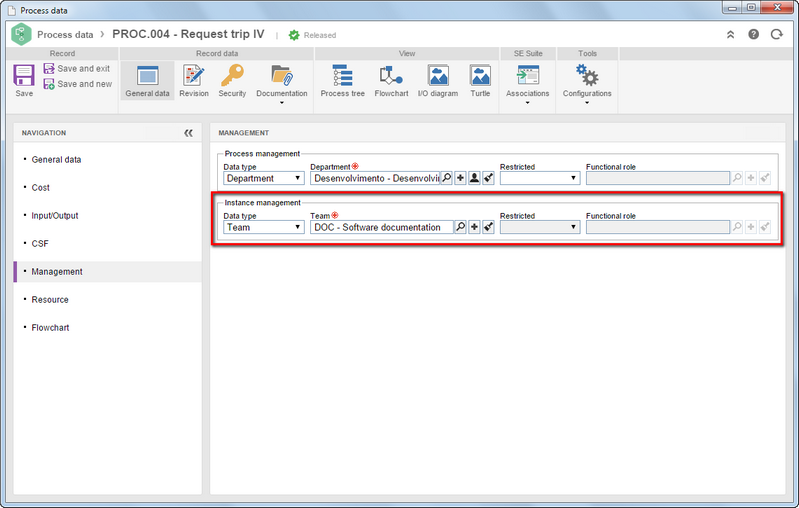Image resolution: width=799 pixels, height=508 pixels.
Task: Collapse the toolbar with double-chevron icon
Action: [x=730, y=35]
